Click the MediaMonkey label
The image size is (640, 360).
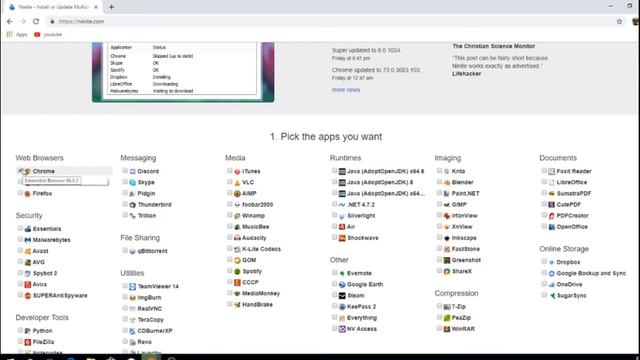click(261, 293)
